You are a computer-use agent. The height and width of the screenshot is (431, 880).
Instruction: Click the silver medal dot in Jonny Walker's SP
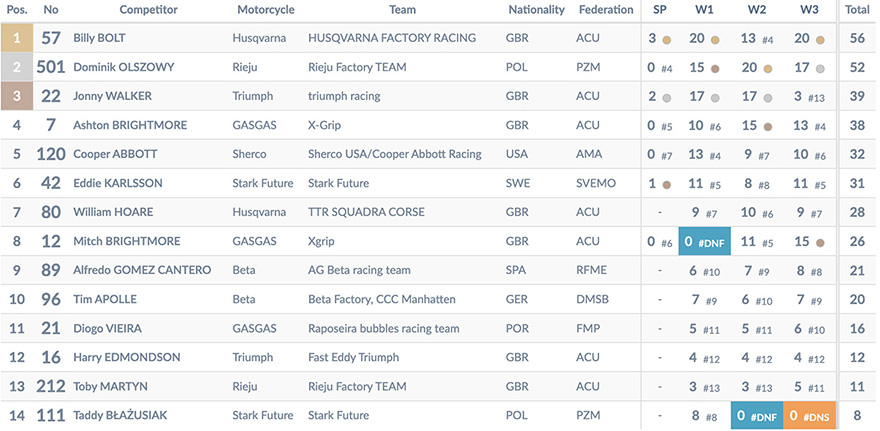pos(667,98)
